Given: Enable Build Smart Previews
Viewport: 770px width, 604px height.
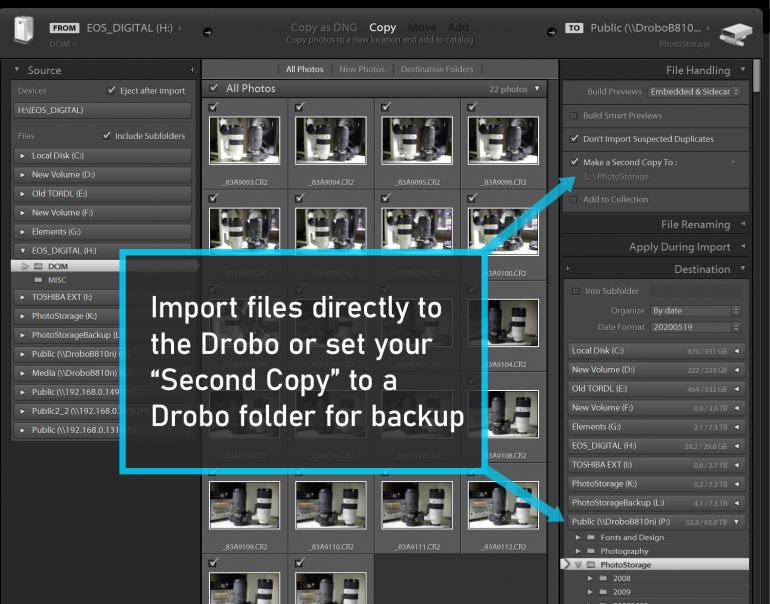Looking at the screenshot, I should pos(573,116).
